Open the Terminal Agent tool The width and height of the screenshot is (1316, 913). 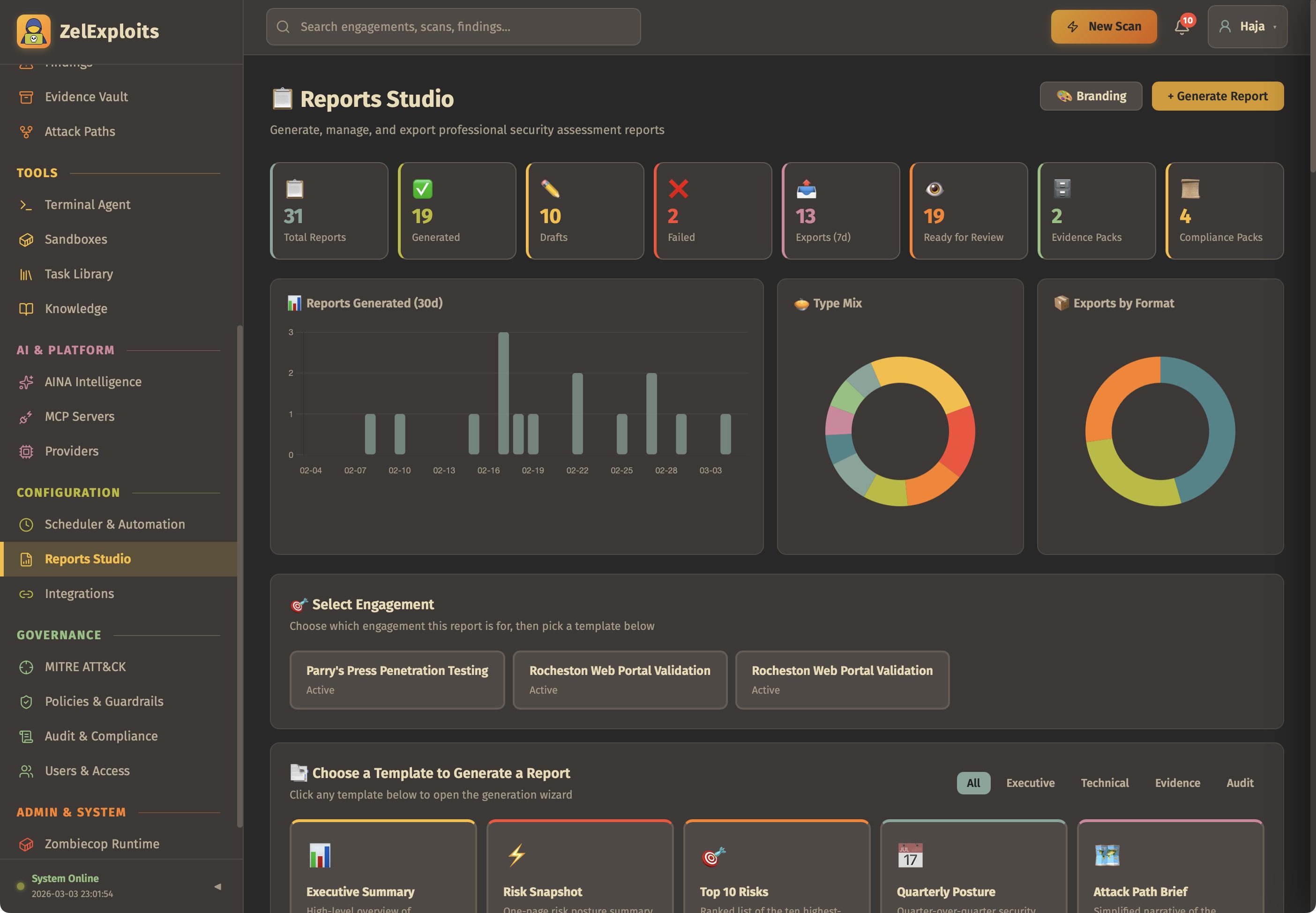pos(87,204)
